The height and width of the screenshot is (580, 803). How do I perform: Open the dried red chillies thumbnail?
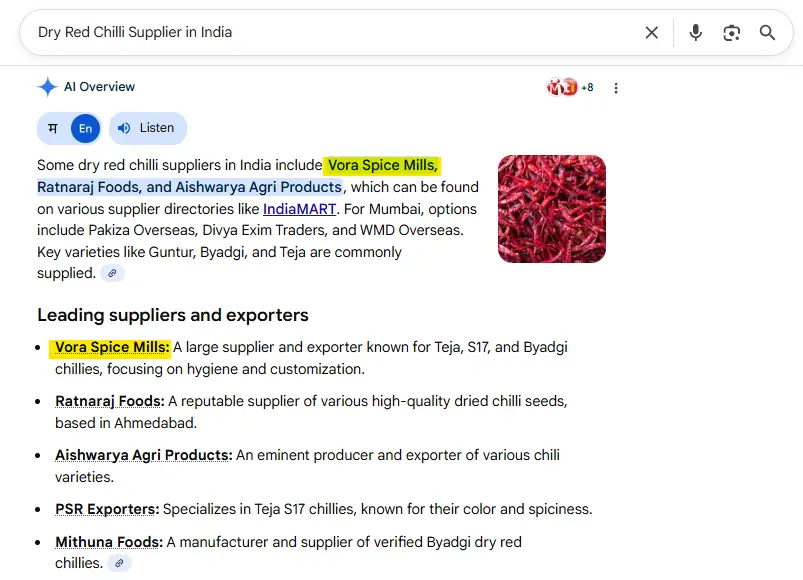551,209
